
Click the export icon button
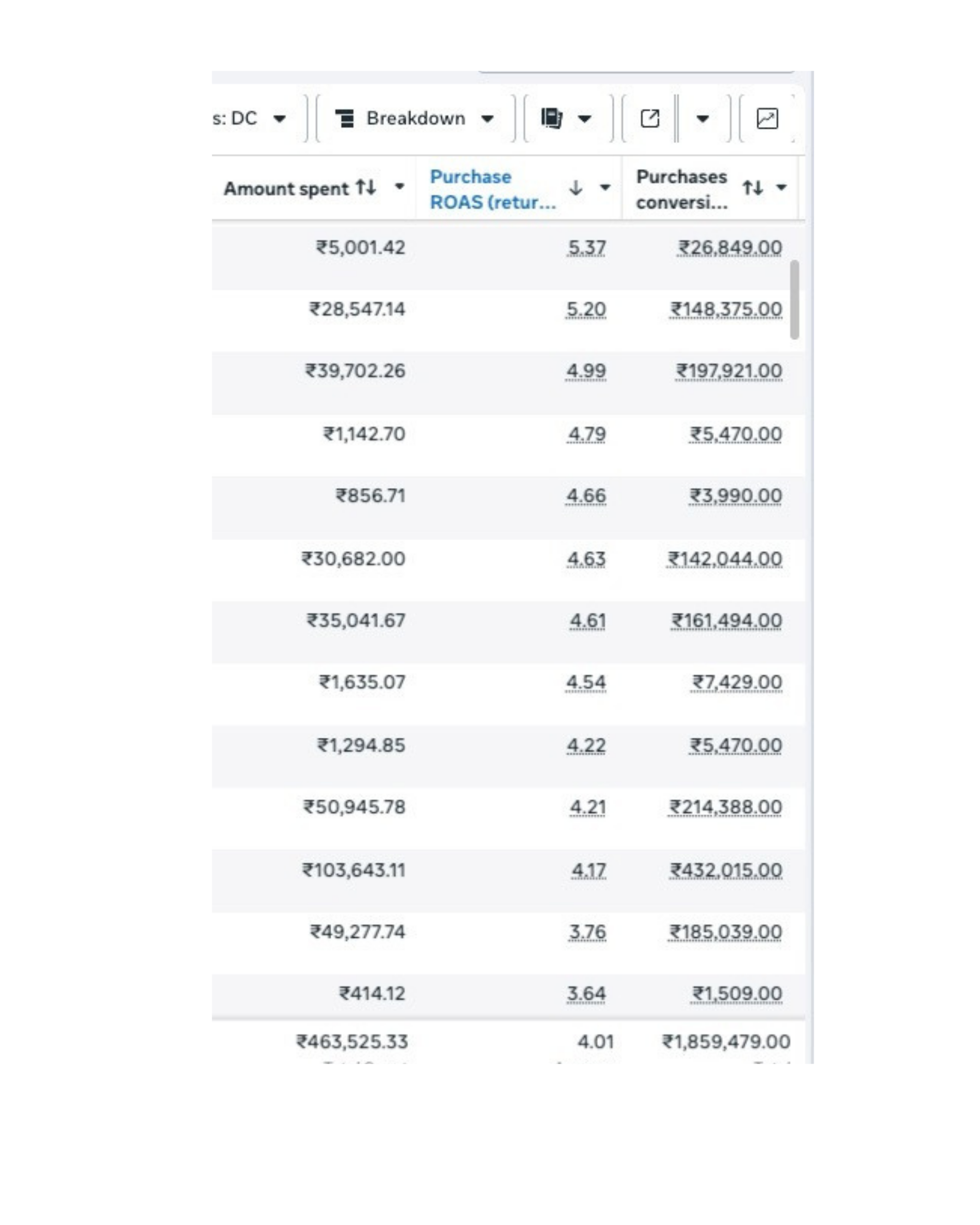(650, 118)
